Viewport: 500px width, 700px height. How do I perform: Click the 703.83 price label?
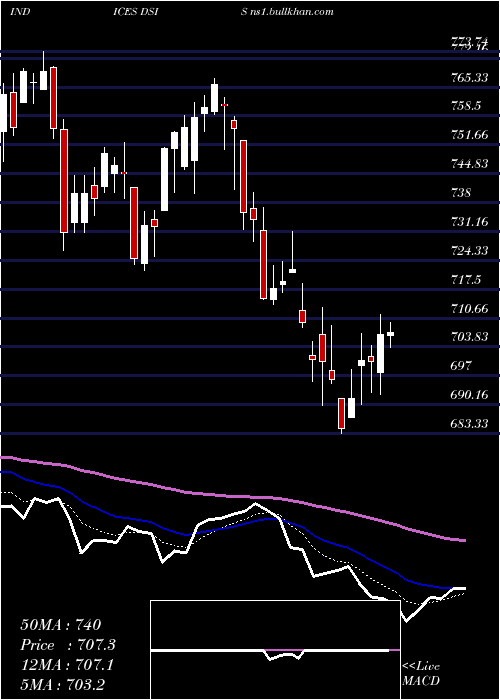(x=469, y=337)
